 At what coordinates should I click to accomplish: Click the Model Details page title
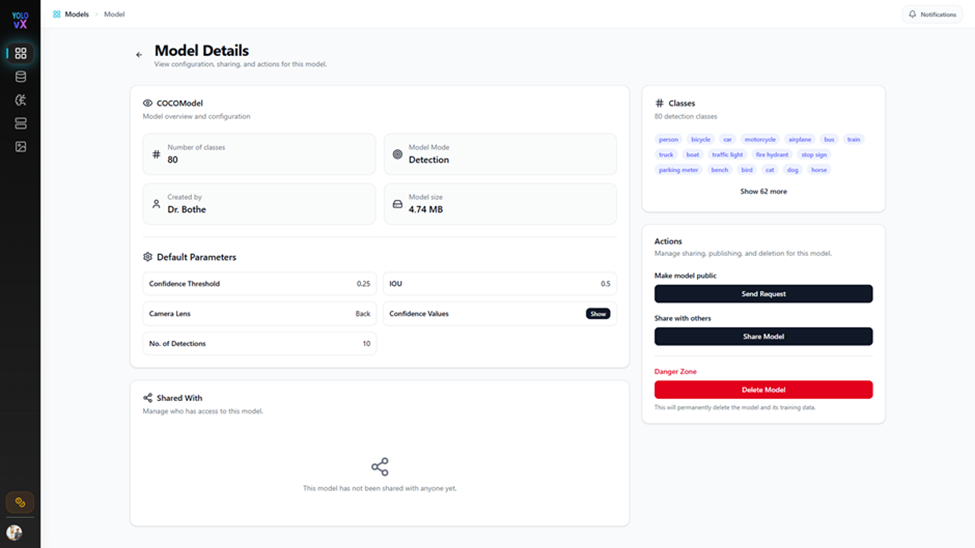pos(201,50)
